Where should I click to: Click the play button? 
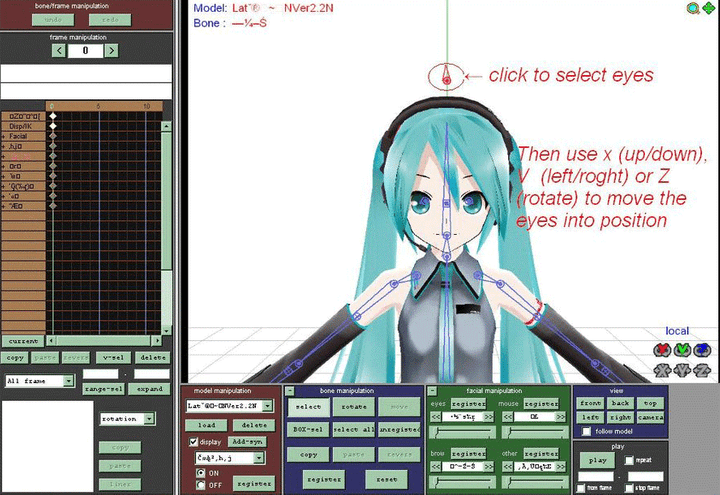point(597,460)
